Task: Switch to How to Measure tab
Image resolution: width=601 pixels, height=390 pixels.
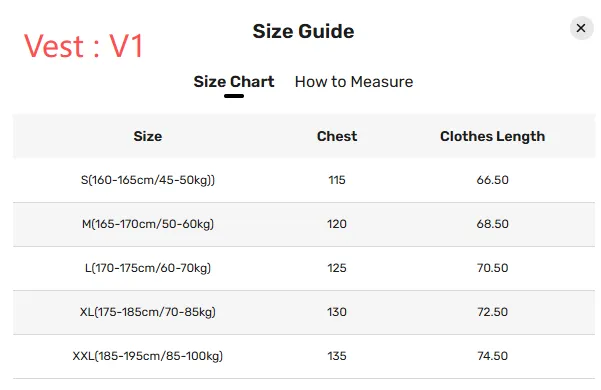Action: click(x=354, y=82)
